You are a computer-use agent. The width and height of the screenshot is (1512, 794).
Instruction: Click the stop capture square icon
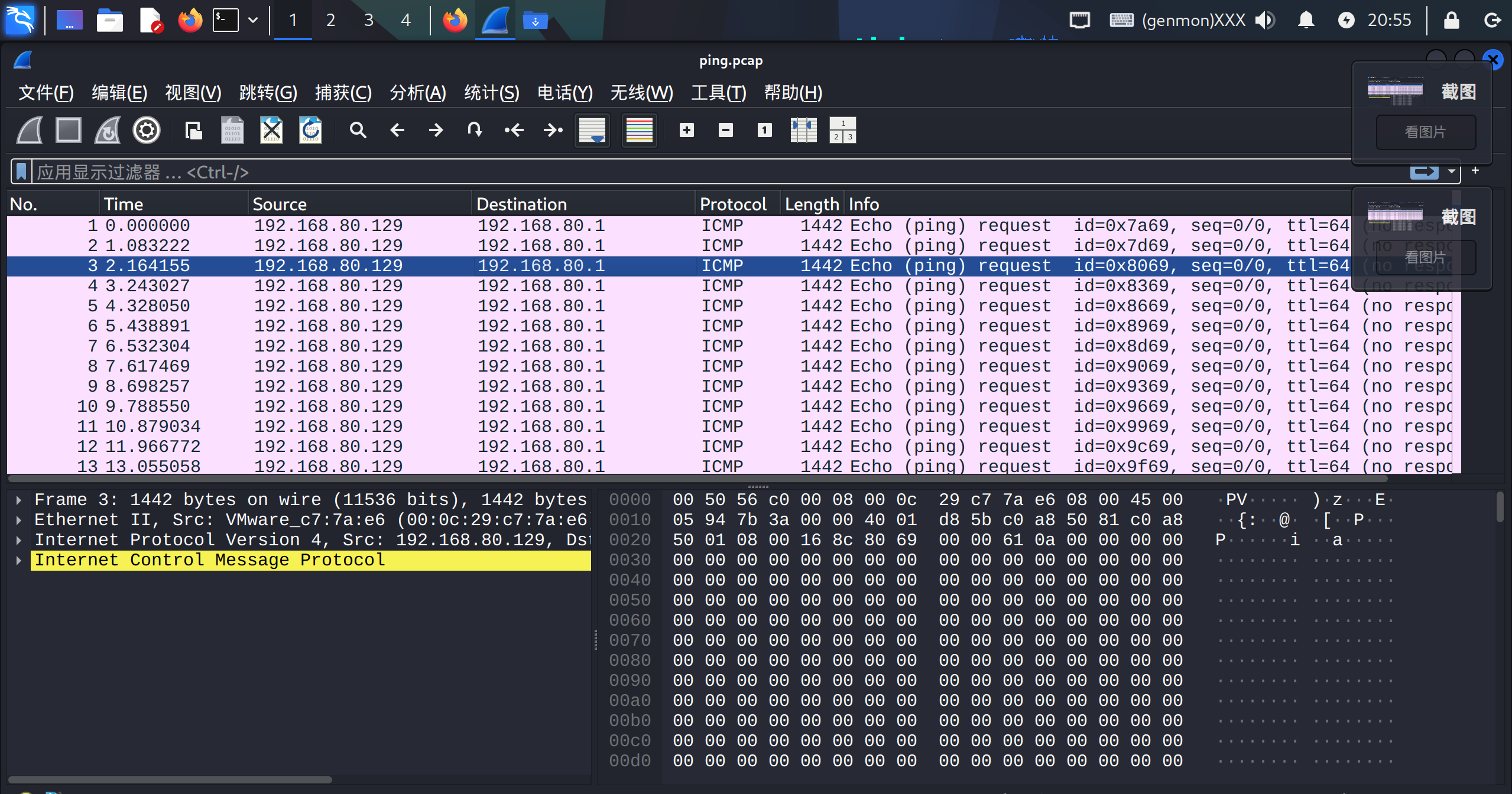(69, 130)
